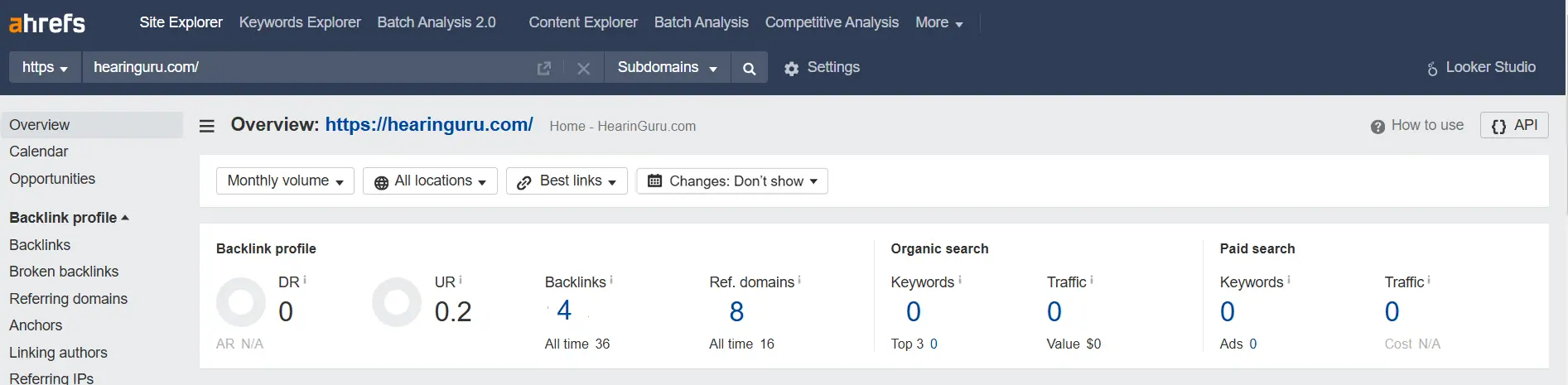Click the Organic Keywords value 0

914,311
